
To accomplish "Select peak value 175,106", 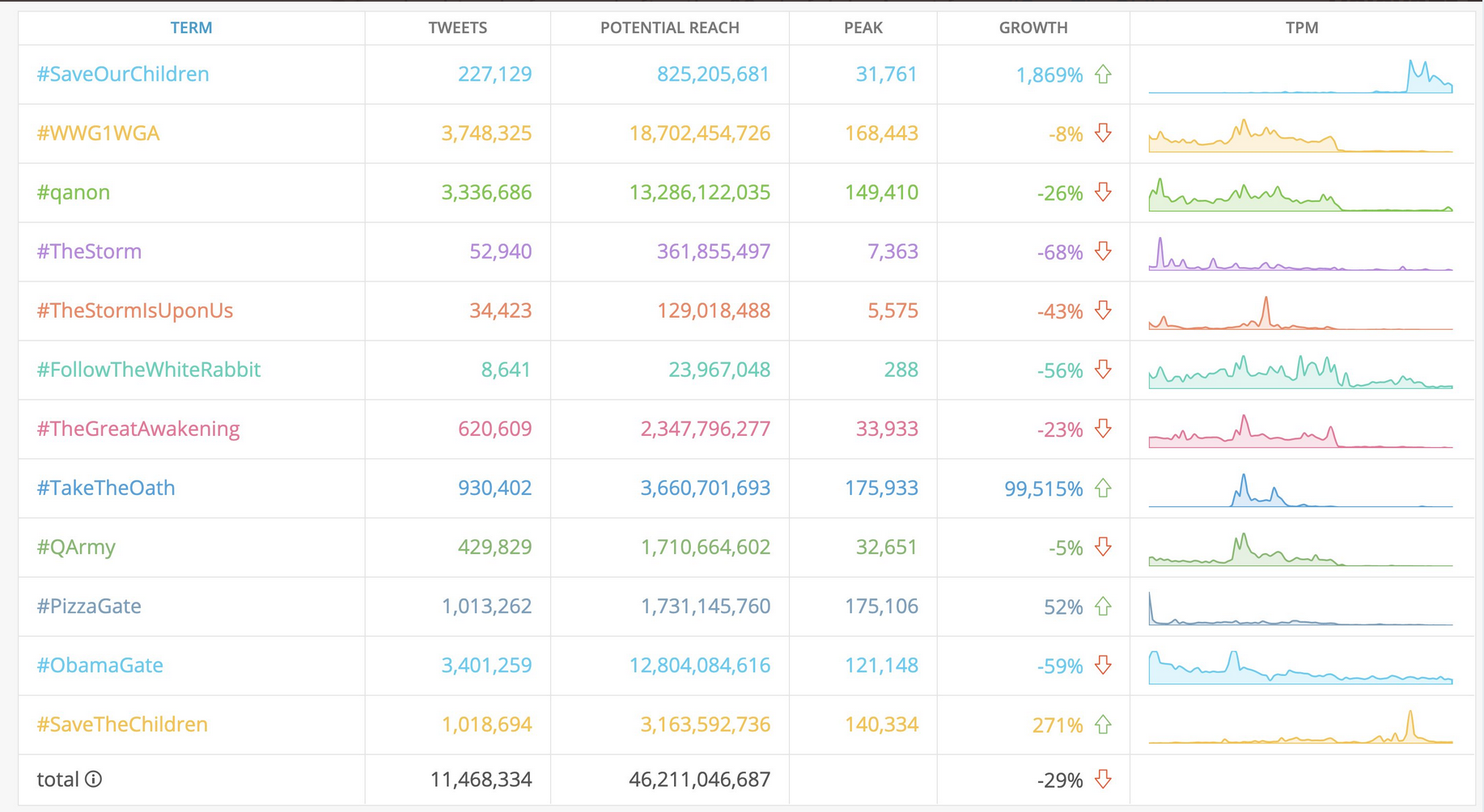I will [881, 606].
